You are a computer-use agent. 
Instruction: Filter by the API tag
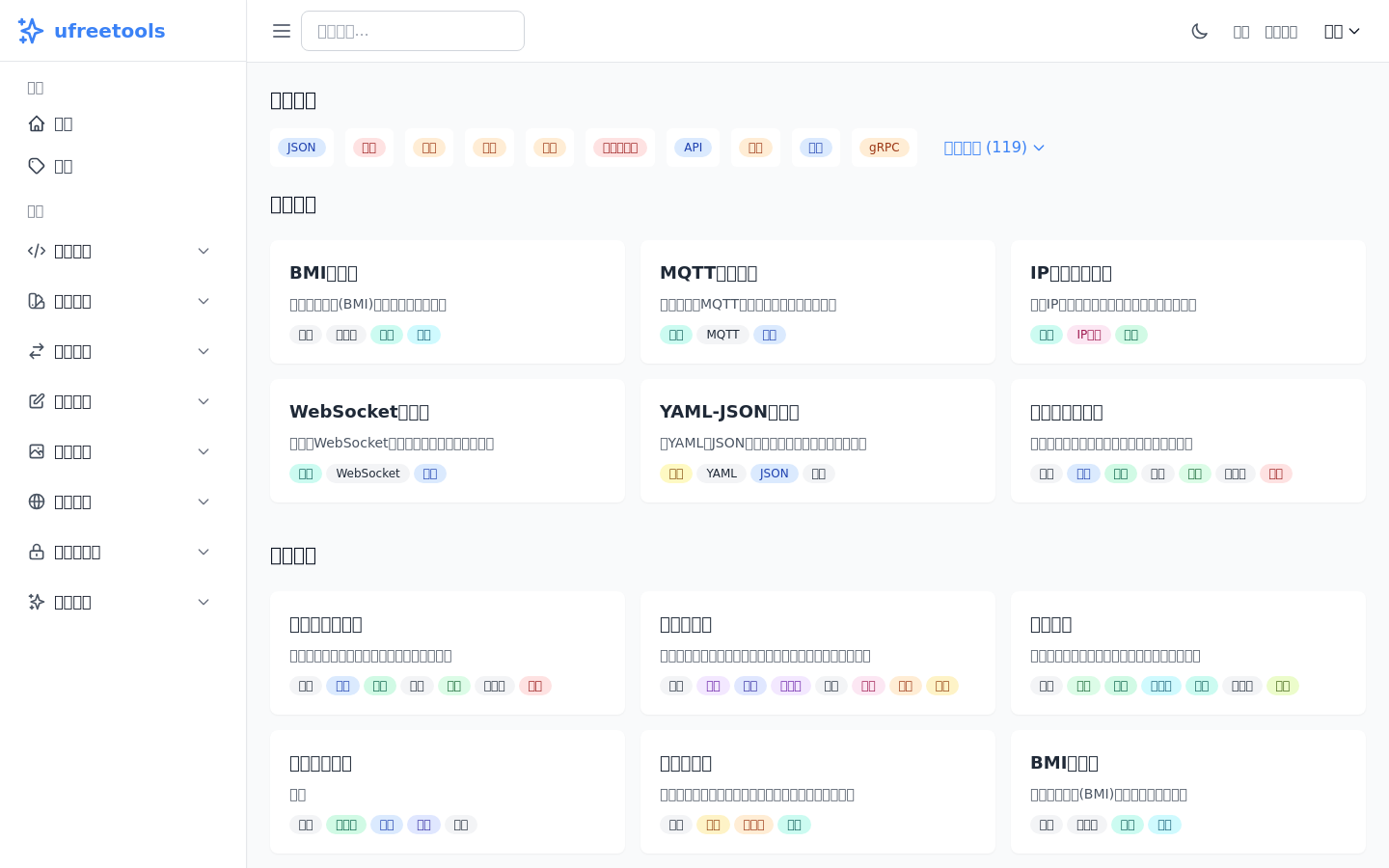(x=693, y=148)
